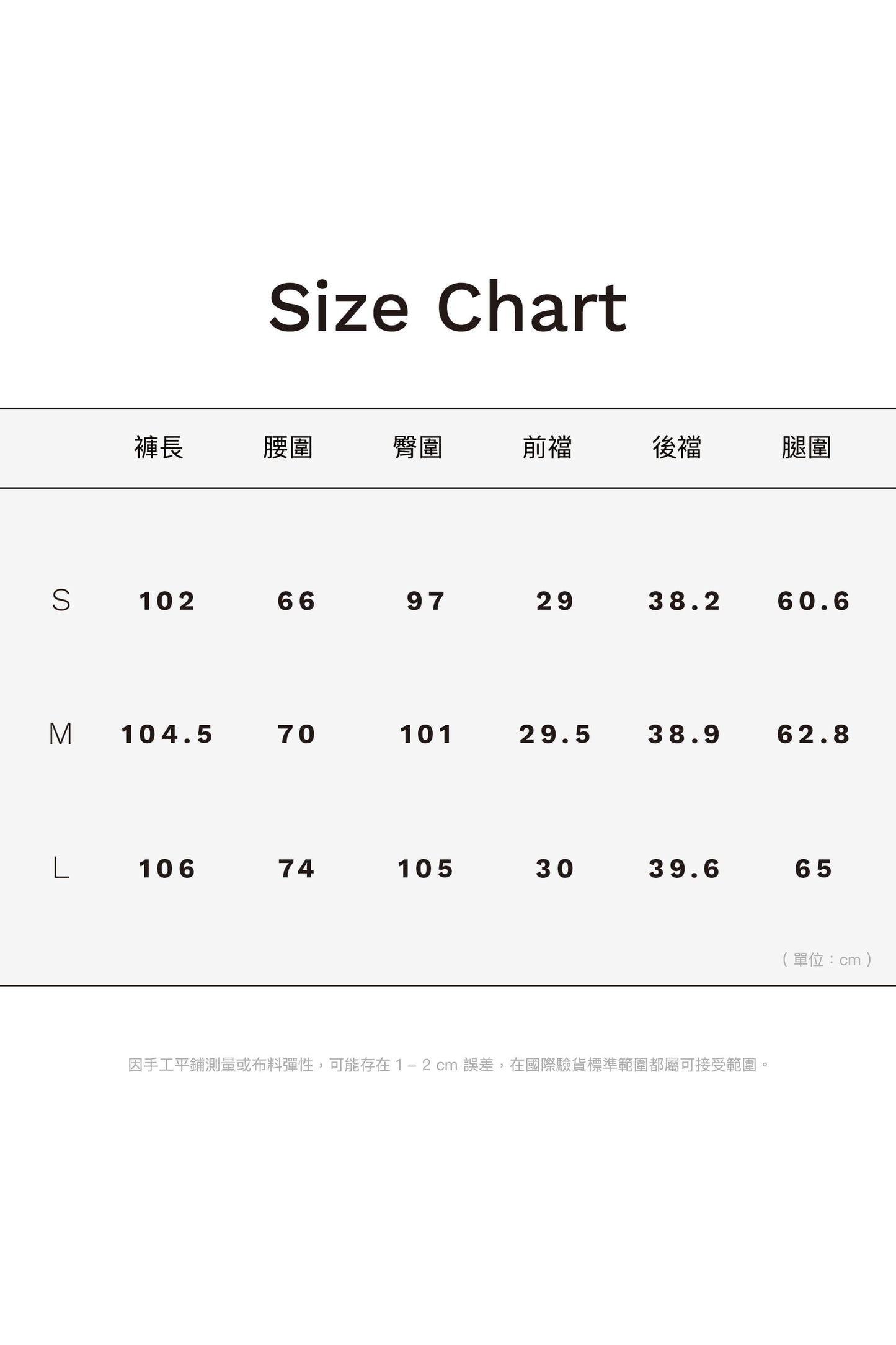Click the 60.6 thigh value for size S
This screenshot has width=896, height=1345.
[814, 601]
